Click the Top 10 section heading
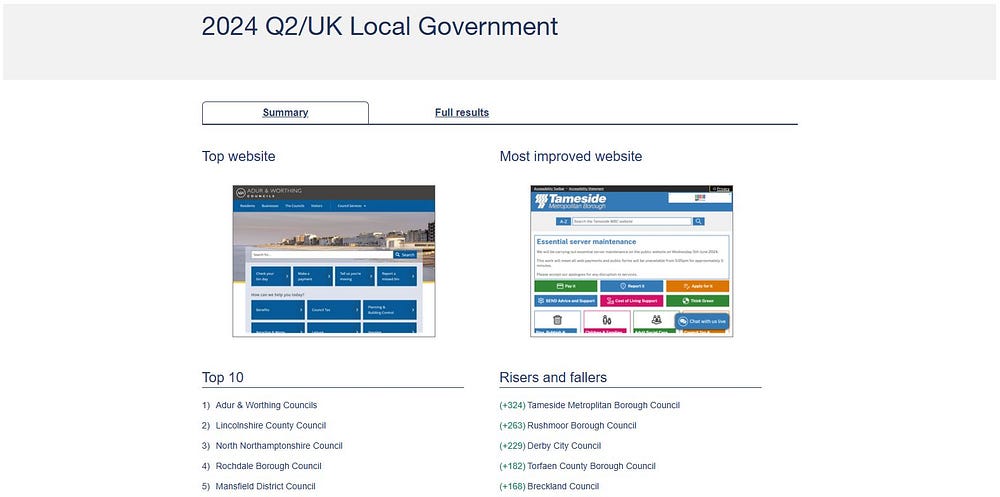 (x=223, y=378)
